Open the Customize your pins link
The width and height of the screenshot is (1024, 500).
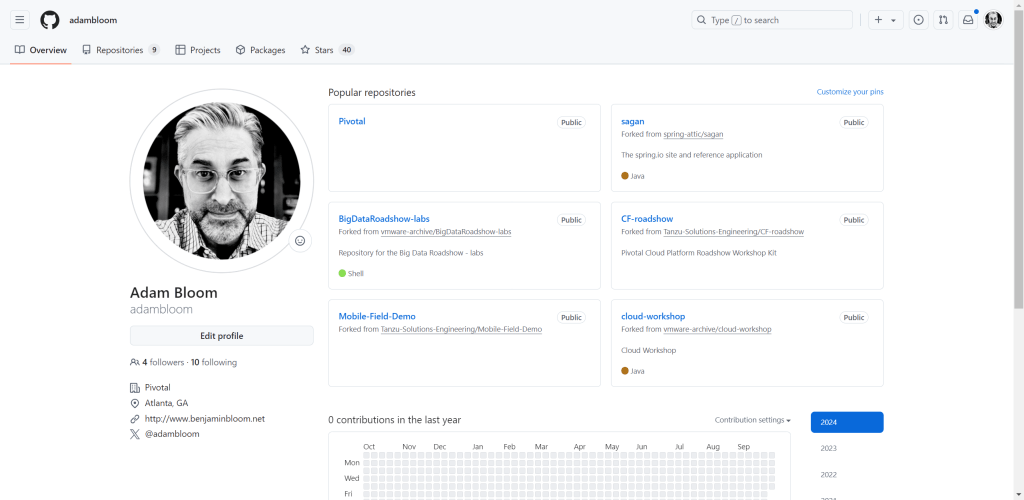pyautogui.click(x=849, y=92)
